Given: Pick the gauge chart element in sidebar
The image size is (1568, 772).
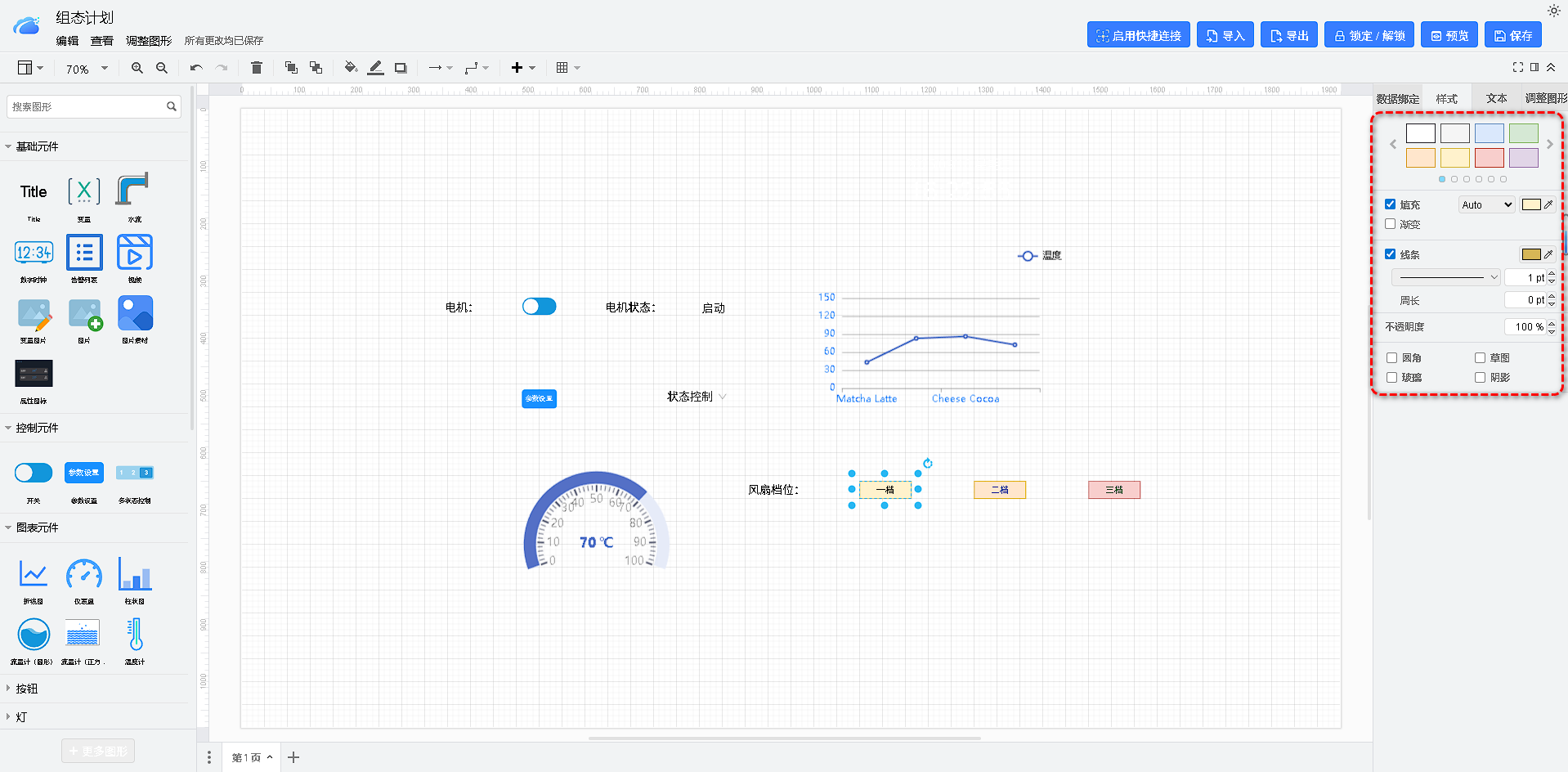Looking at the screenshot, I should [84, 575].
